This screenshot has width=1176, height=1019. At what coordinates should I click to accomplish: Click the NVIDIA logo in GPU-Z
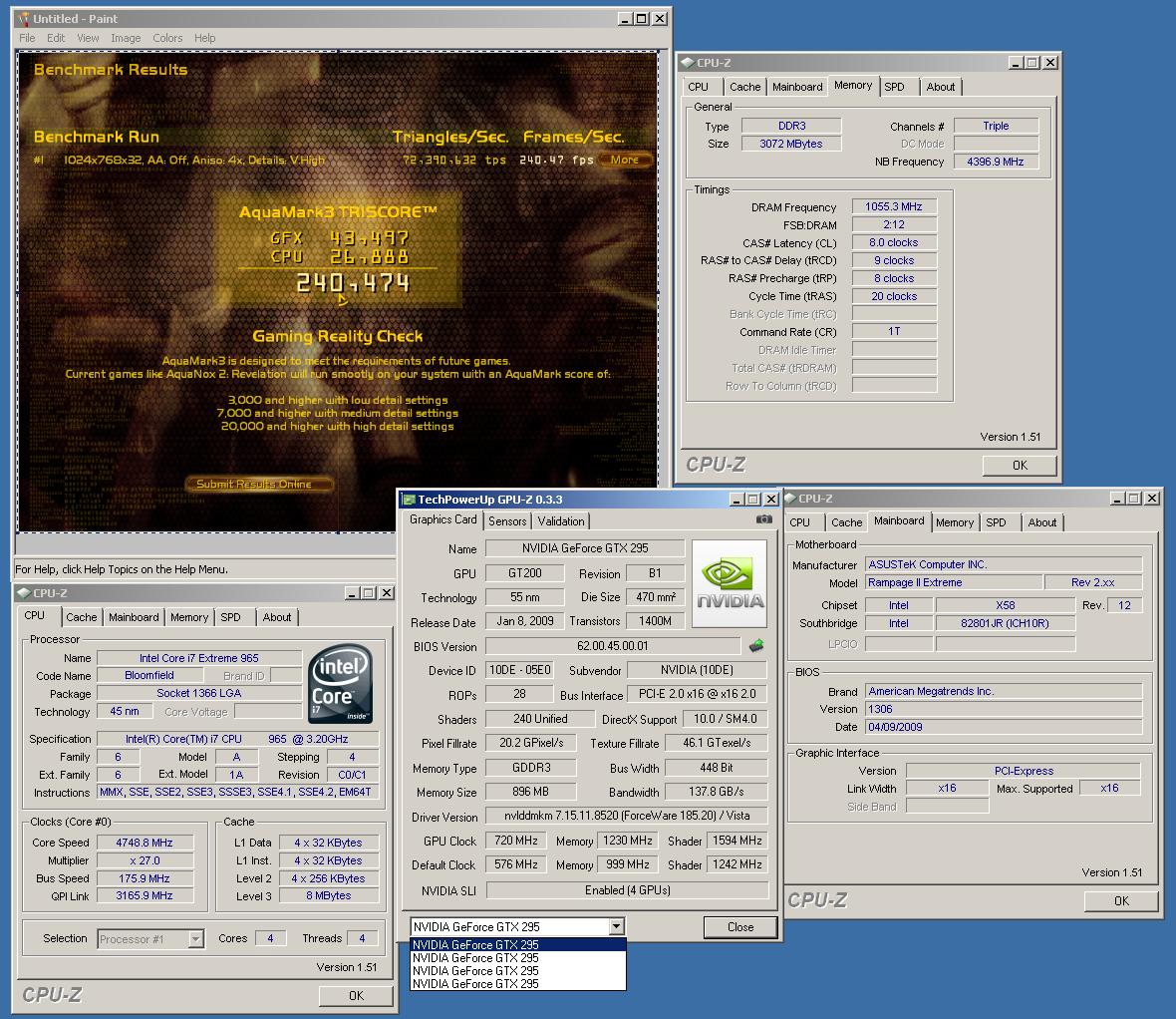[730, 584]
